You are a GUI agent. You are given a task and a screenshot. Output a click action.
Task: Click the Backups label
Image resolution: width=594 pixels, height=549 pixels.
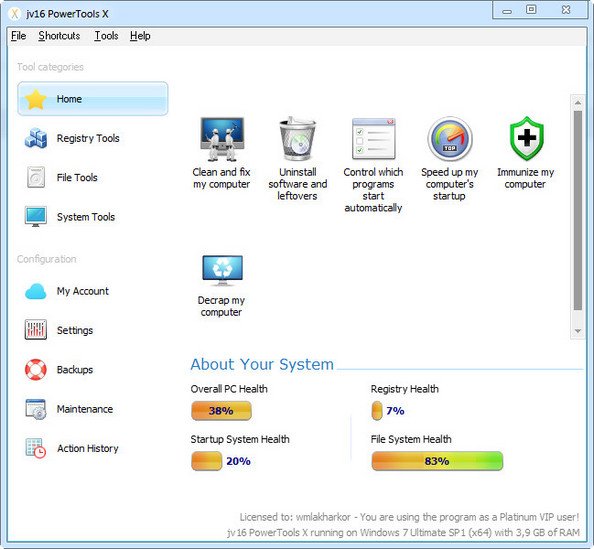click(75, 370)
